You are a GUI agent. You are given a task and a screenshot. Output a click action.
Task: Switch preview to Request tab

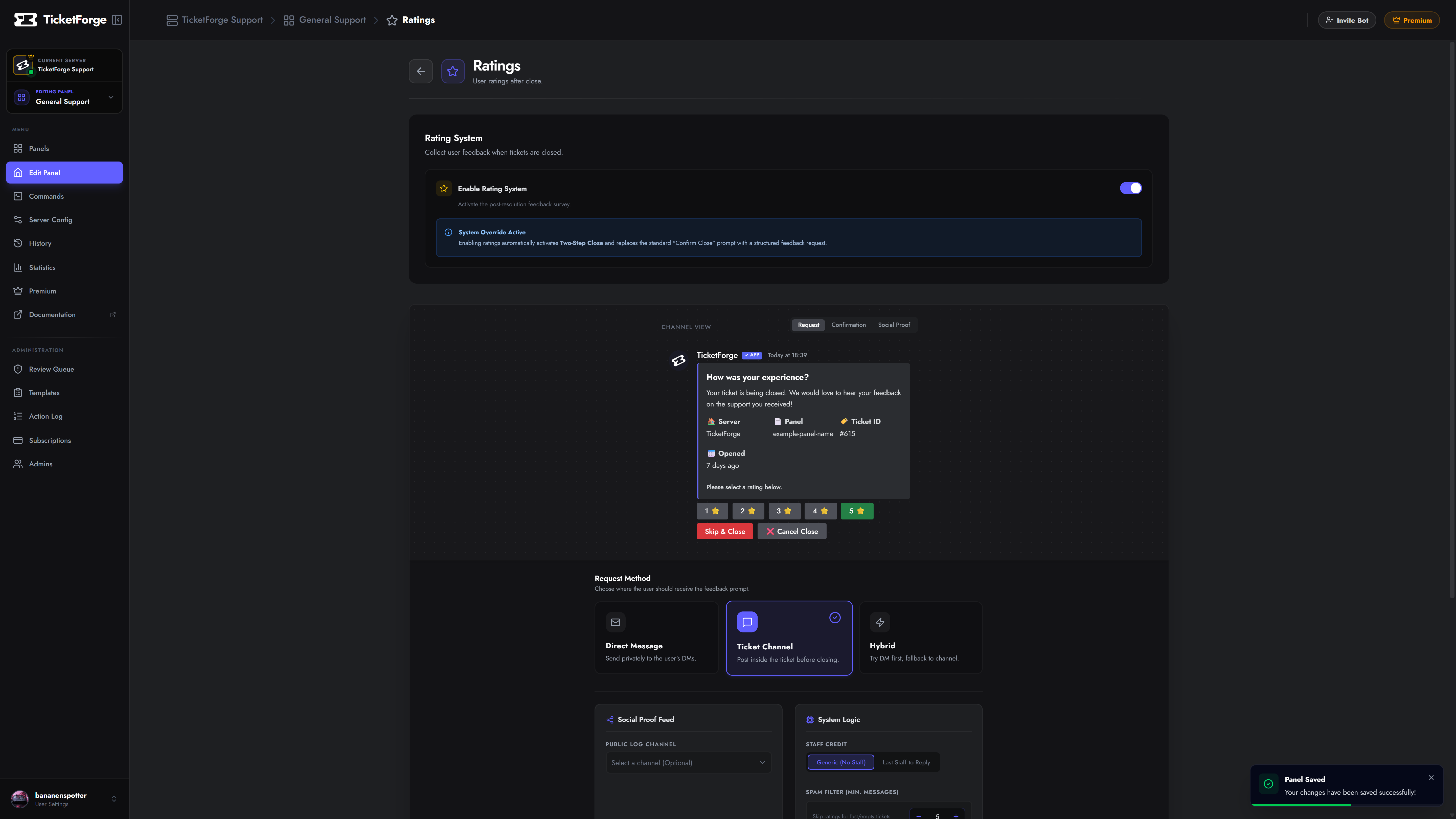click(x=808, y=325)
